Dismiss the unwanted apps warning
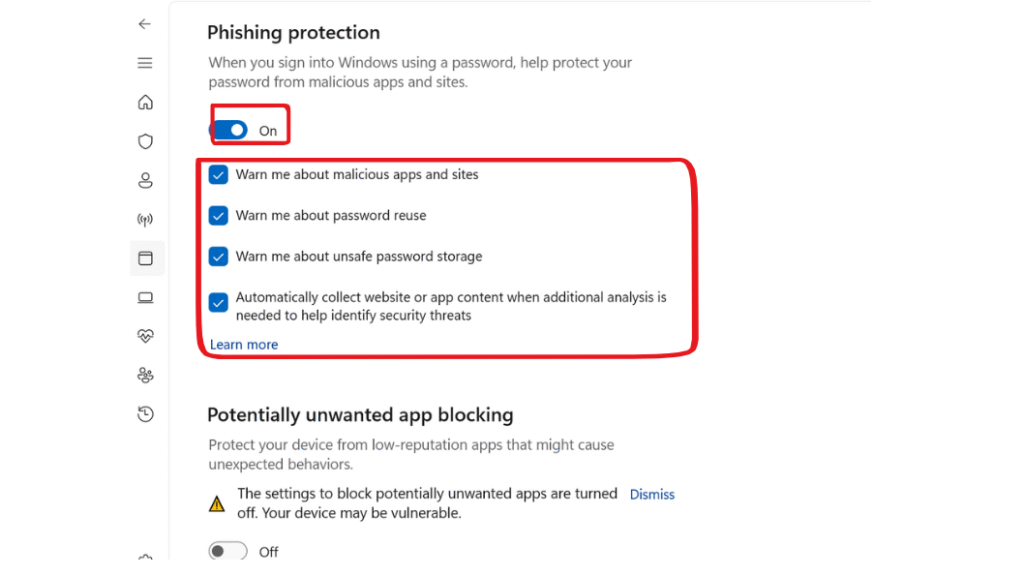Screen dimensions: 1024x576 pyautogui.click(x=652, y=495)
